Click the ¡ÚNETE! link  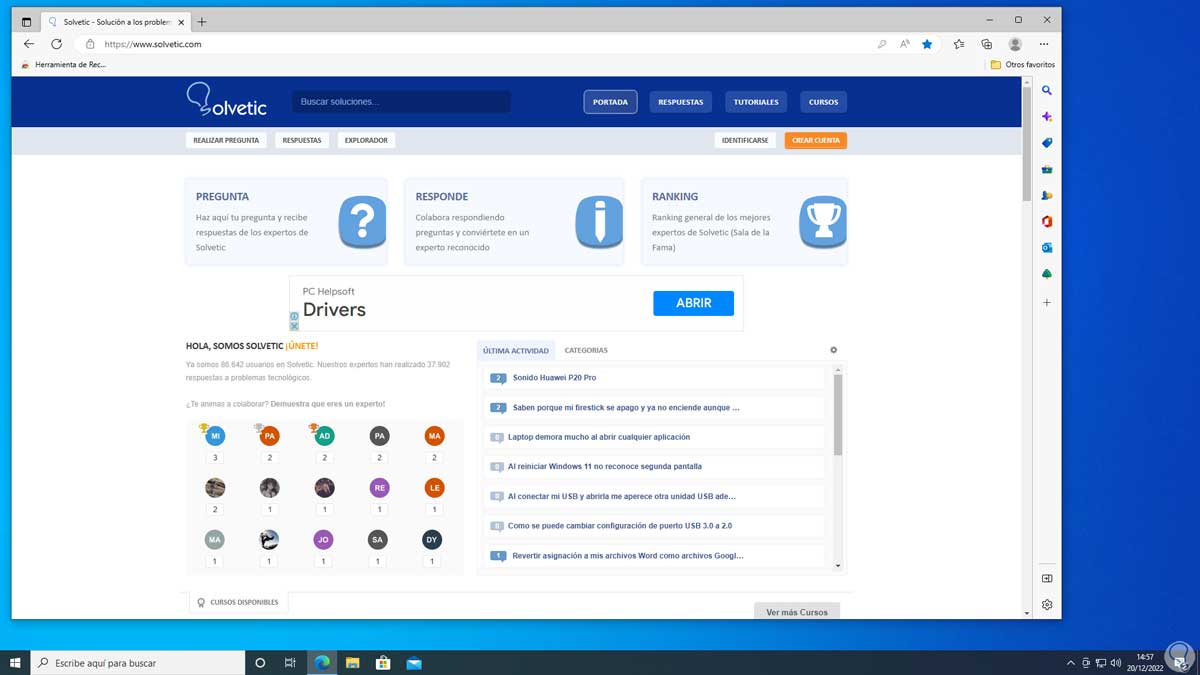coord(301,346)
